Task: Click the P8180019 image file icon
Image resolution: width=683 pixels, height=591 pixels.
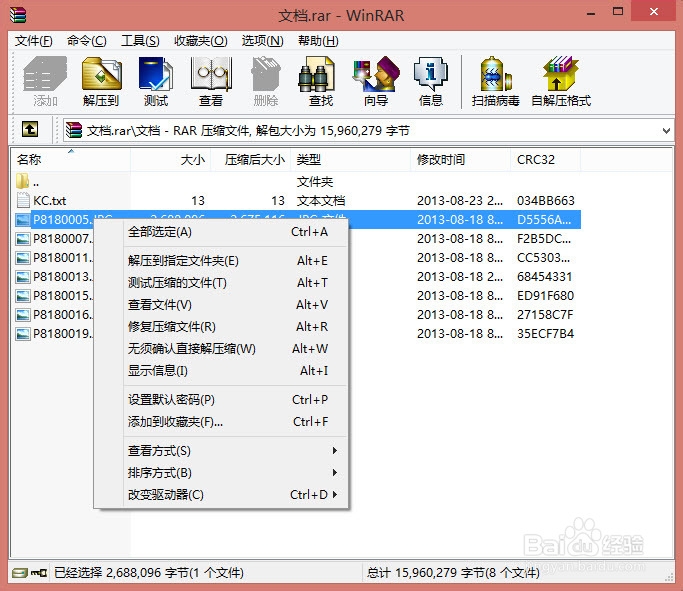Action: tap(23, 334)
